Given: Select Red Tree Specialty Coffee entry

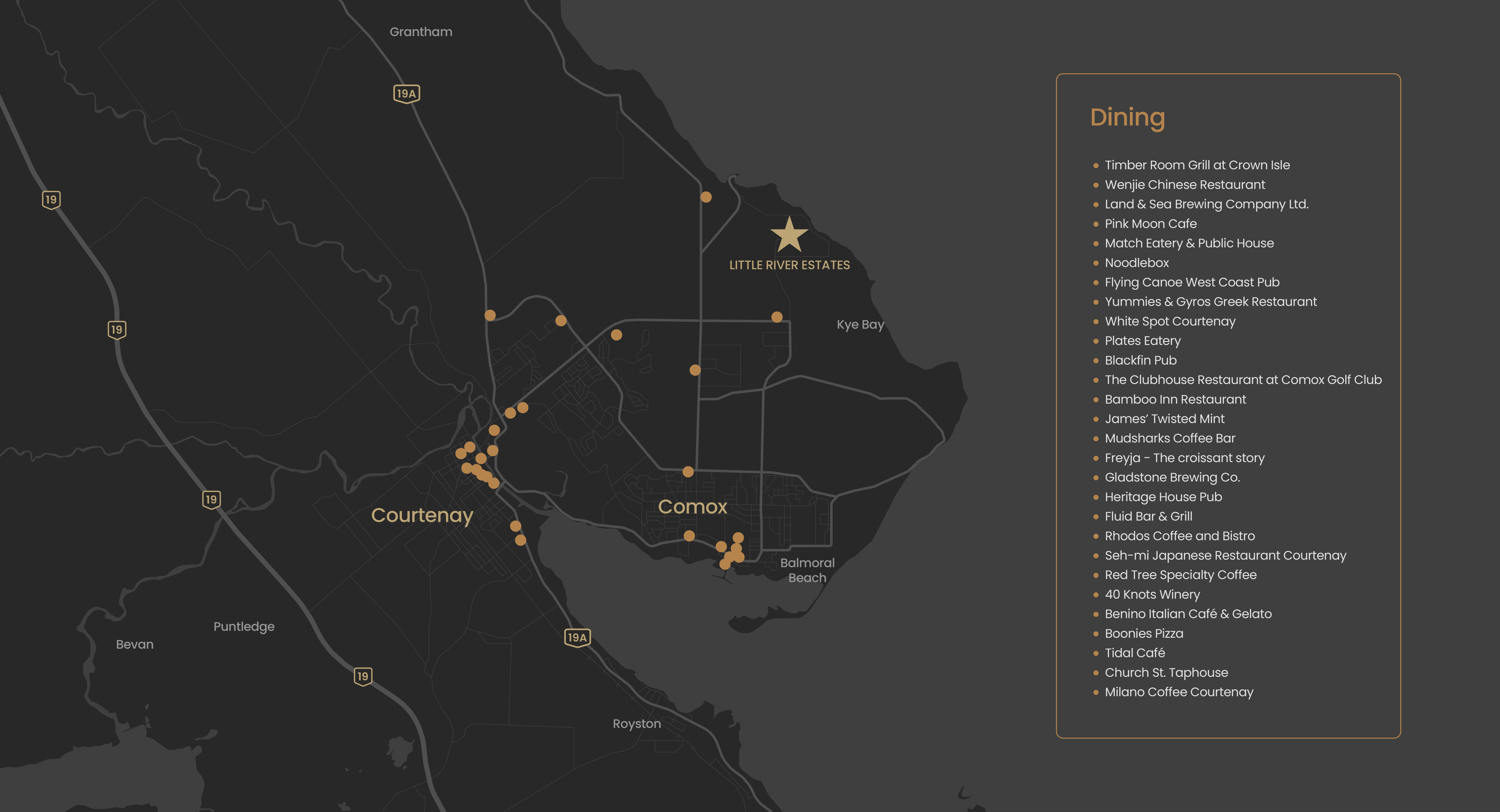Looking at the screenshot, I should (x=1180, y=575).
